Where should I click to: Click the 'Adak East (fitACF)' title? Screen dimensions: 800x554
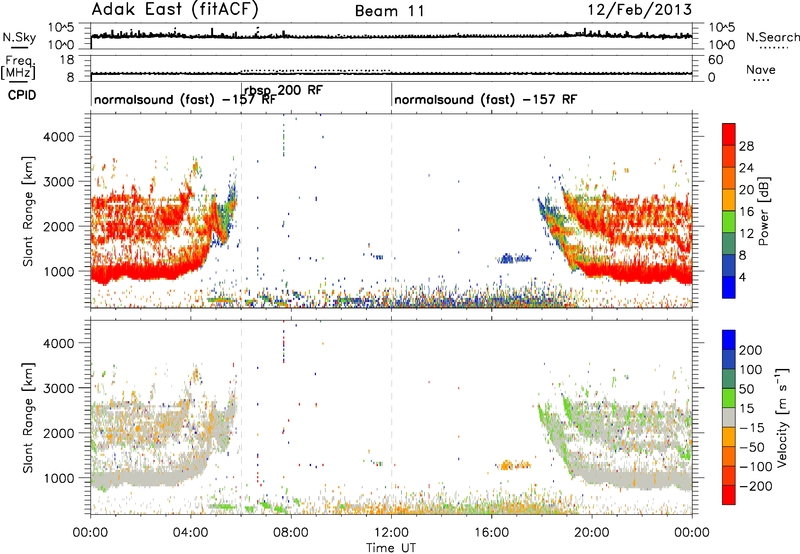coord(175,10)
